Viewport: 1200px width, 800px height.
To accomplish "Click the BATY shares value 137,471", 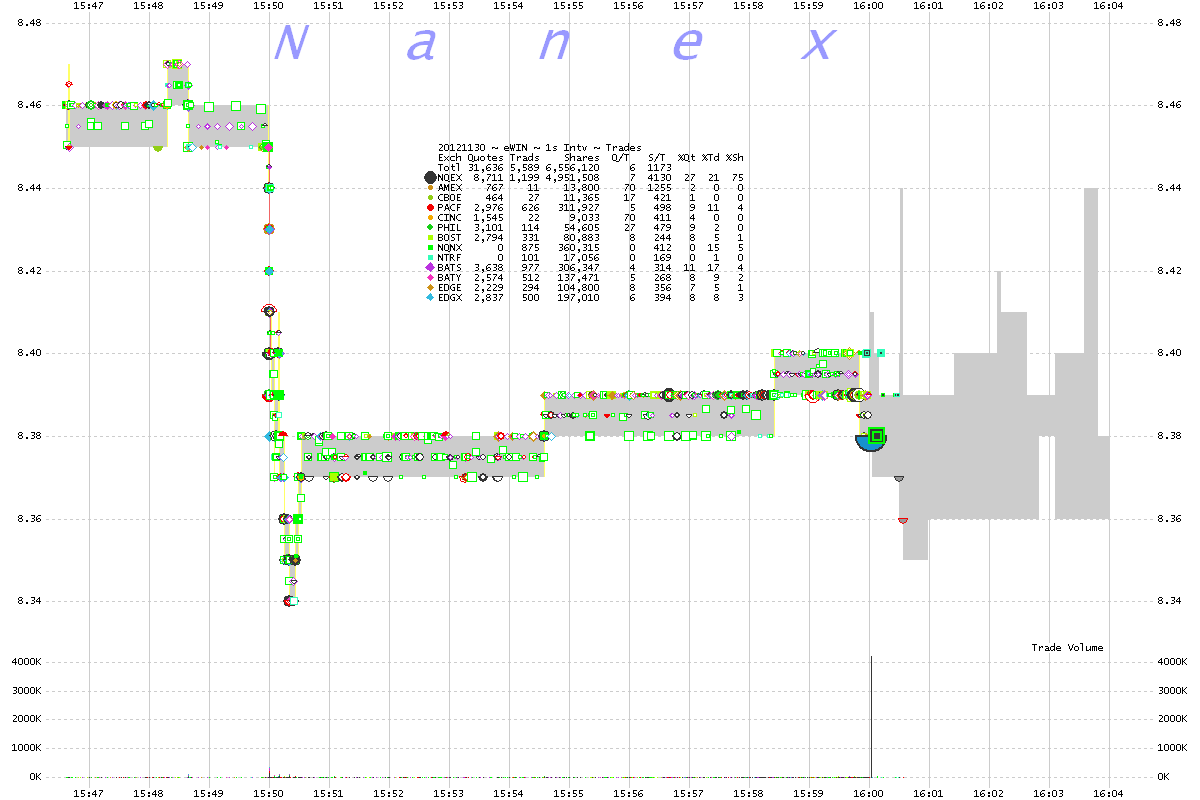I will pos(579,278).
